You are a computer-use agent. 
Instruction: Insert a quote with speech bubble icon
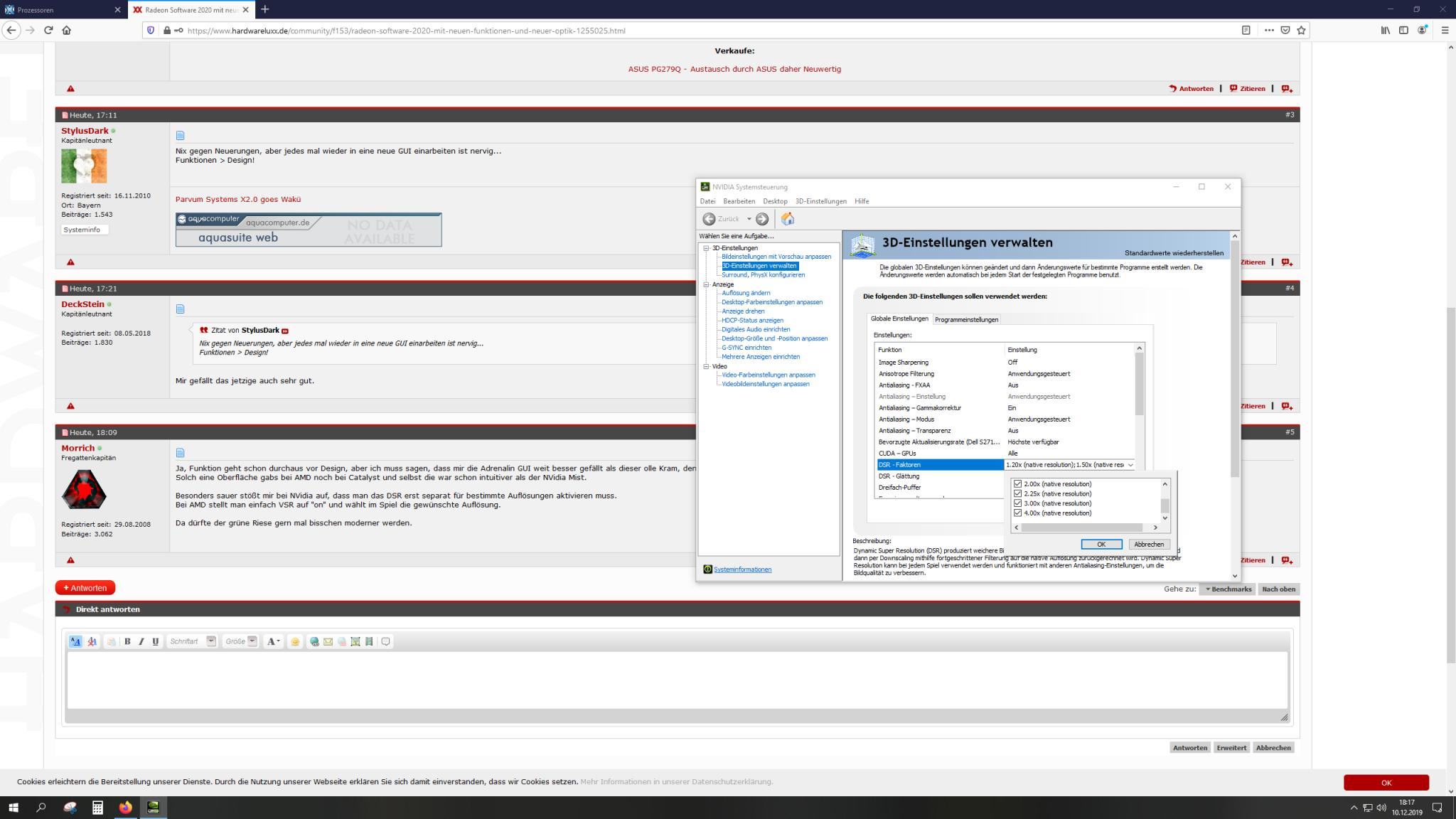386,641
